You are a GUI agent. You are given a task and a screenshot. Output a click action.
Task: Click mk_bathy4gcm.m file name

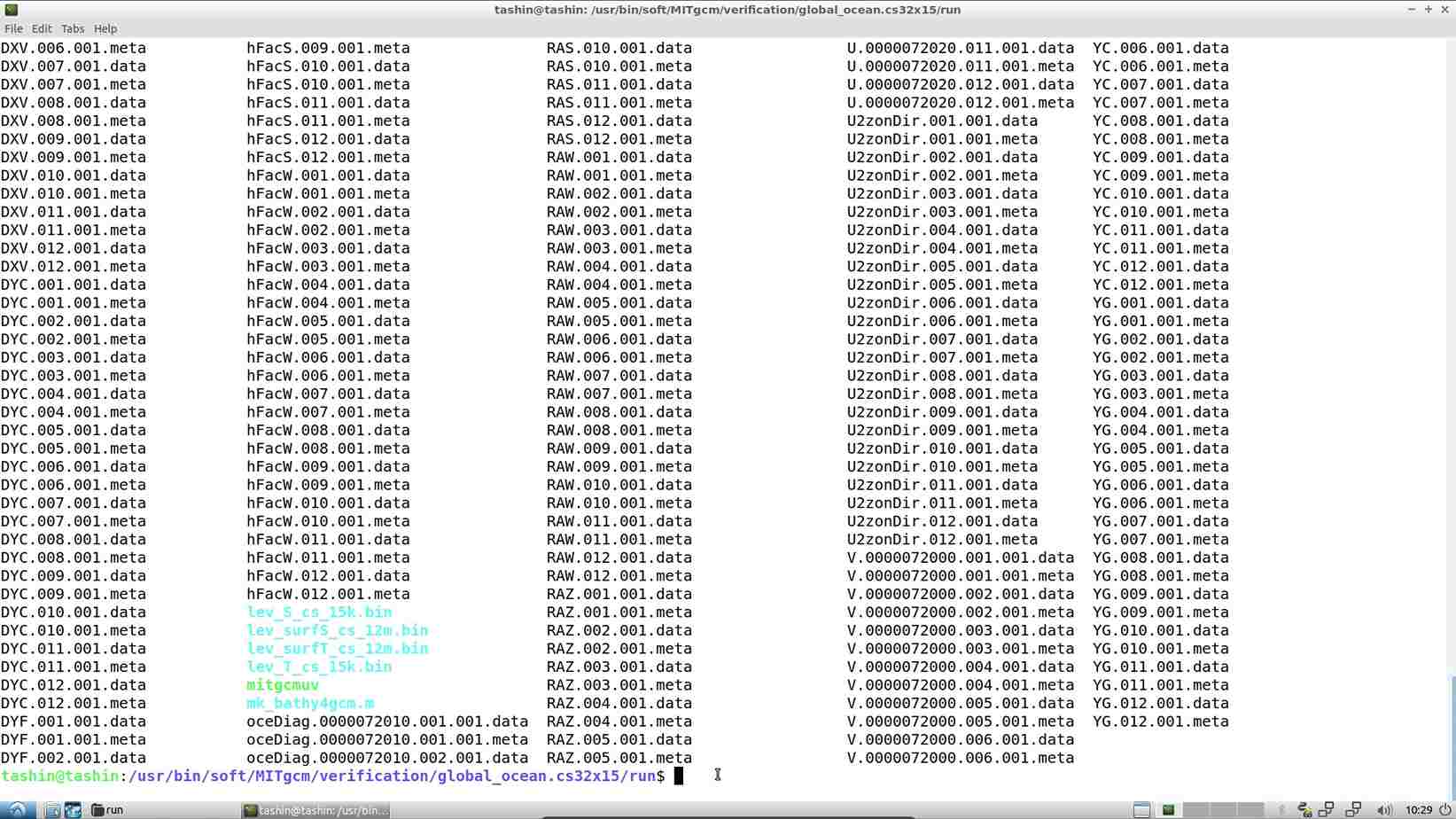pos(310,703)
